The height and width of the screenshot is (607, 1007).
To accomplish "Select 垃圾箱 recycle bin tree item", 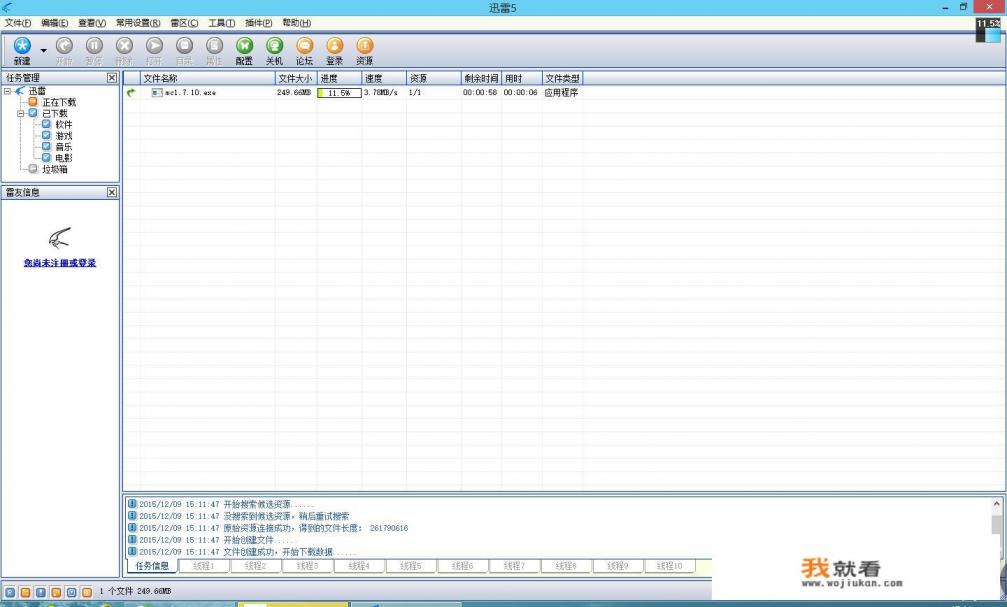I will coord(55,169).
